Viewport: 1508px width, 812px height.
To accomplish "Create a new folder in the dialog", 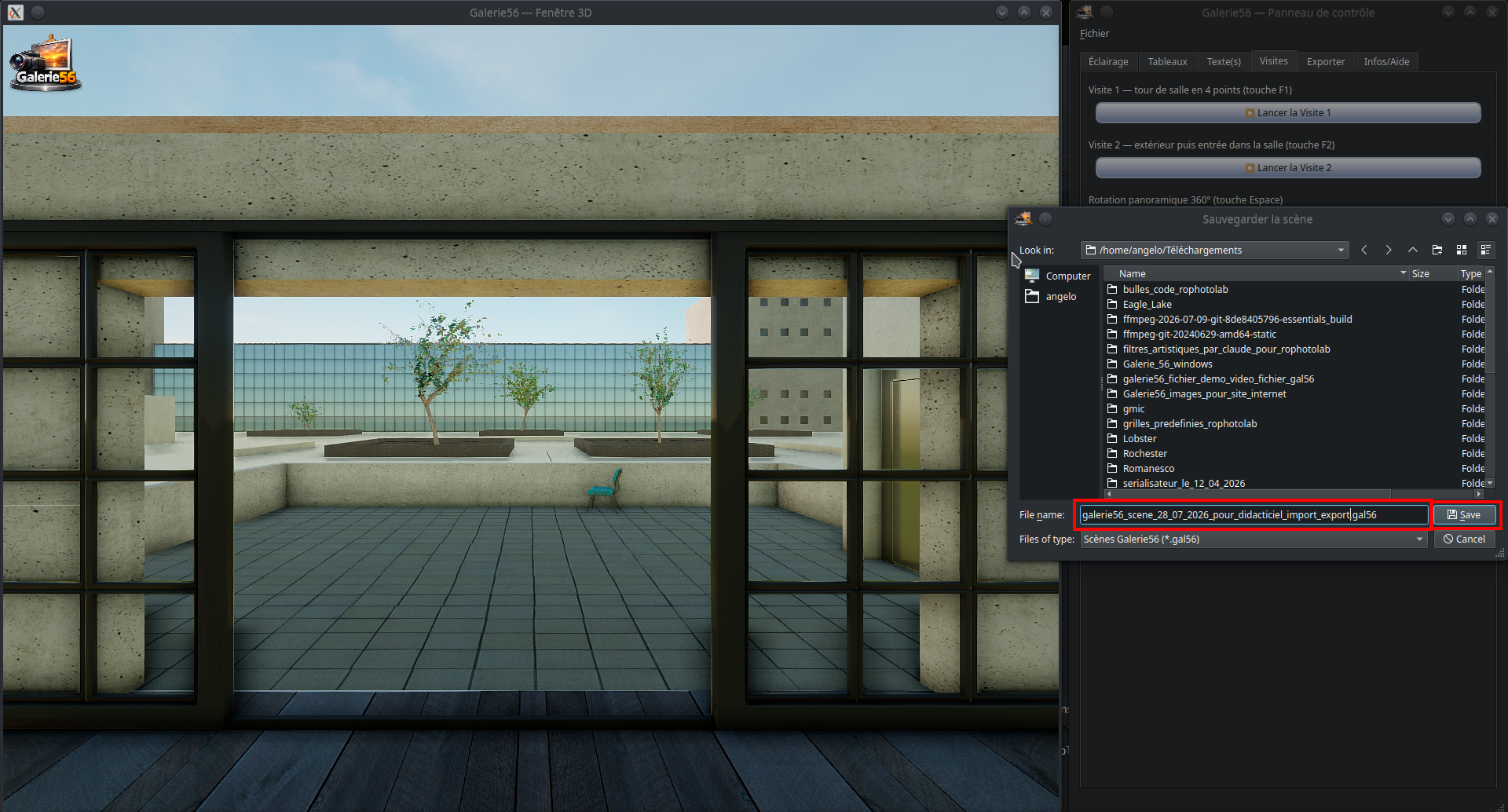I will coord(1437,250).
